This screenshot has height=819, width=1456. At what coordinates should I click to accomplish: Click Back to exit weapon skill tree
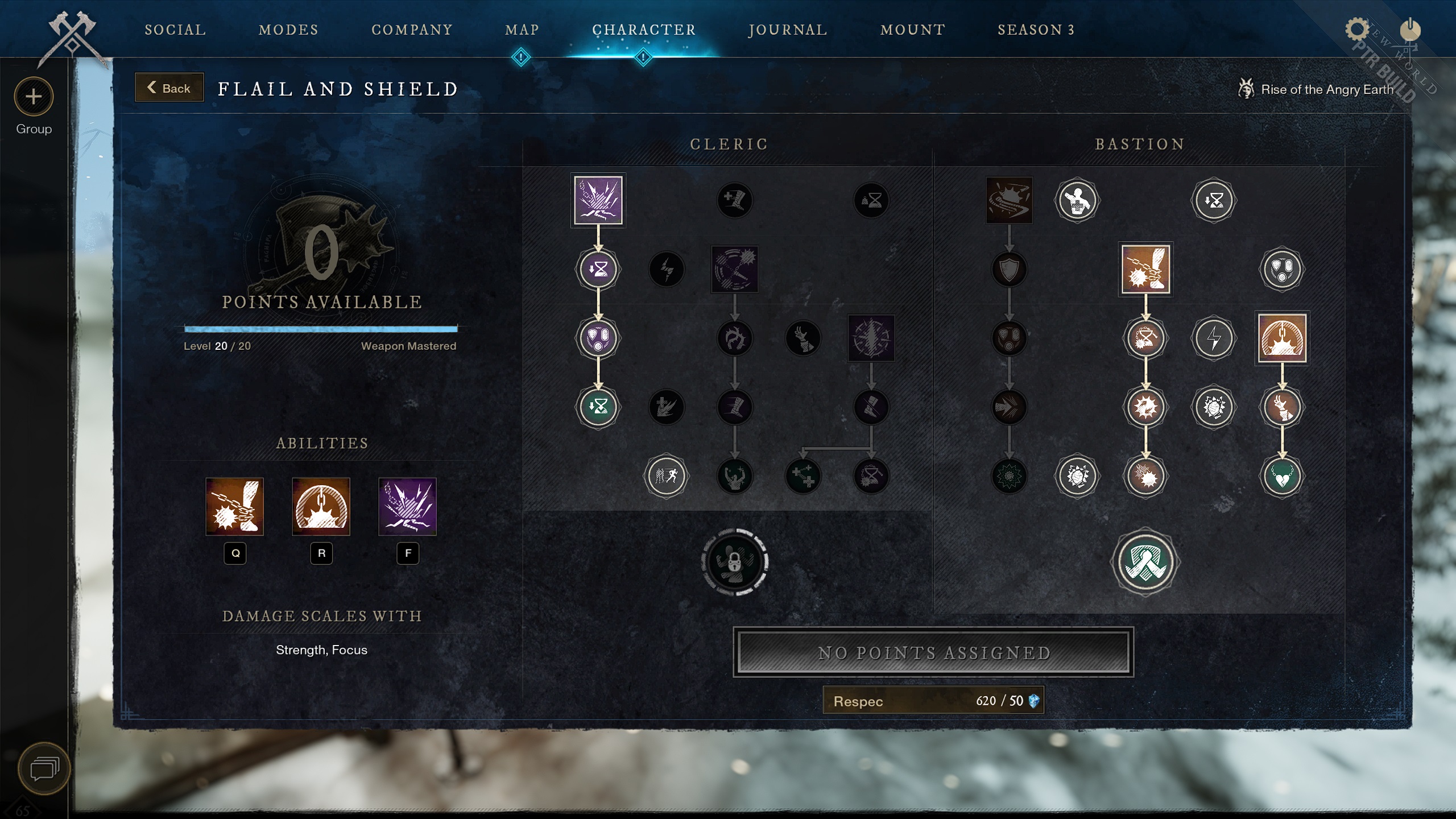pos(167,88)
